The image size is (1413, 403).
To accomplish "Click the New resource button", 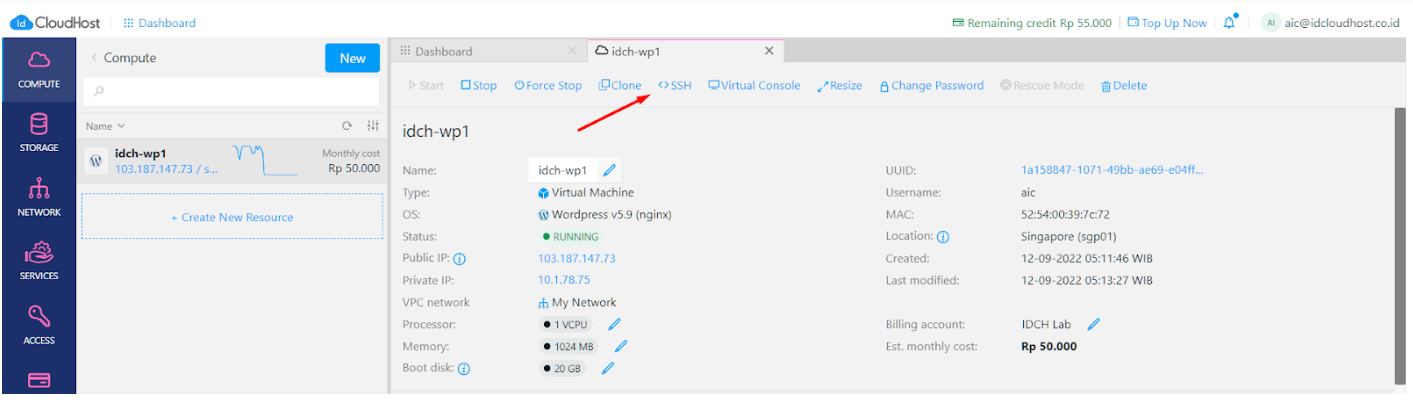I will (x=352, y=58).
